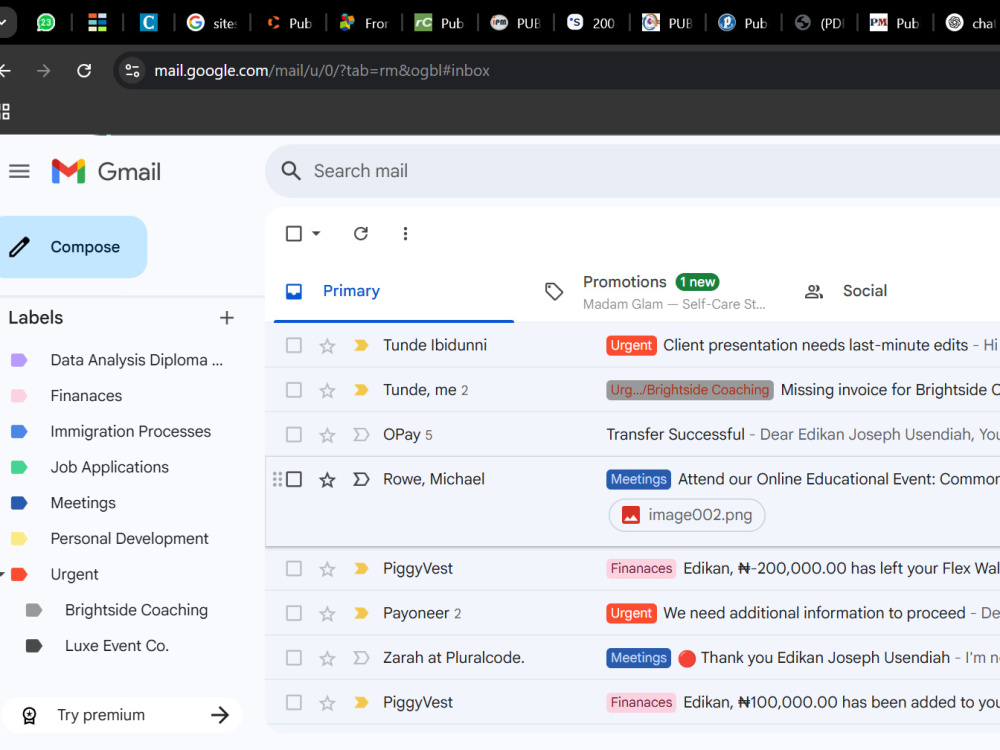This screenshot has width=1000, height=750.
Task: Open the Personal Development label
Action: tap(129, 539)
